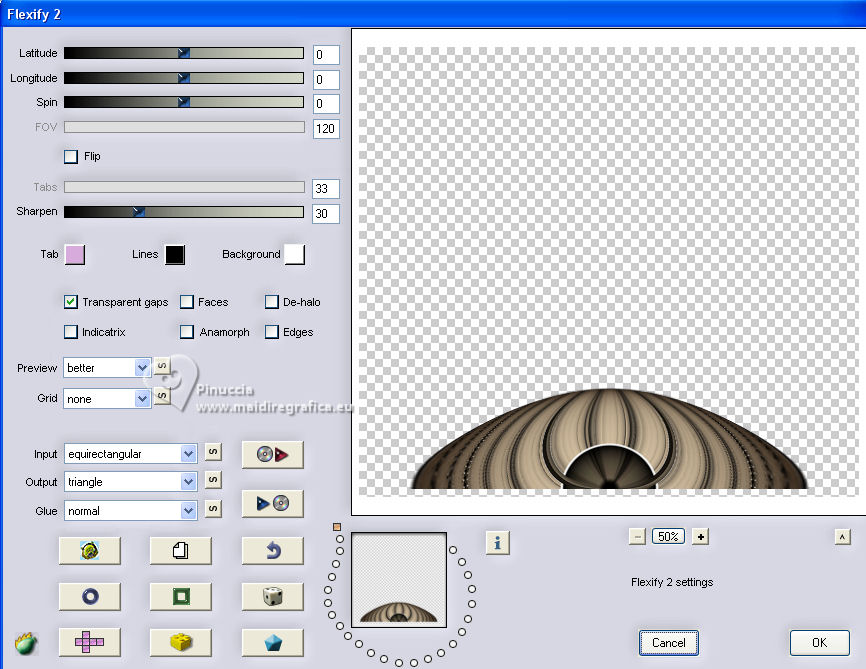Image resolution: width=866 pixels, height=669 pixels.
Task: Disable the Transparent gaps checkbox
Action: tap(71, 302)
